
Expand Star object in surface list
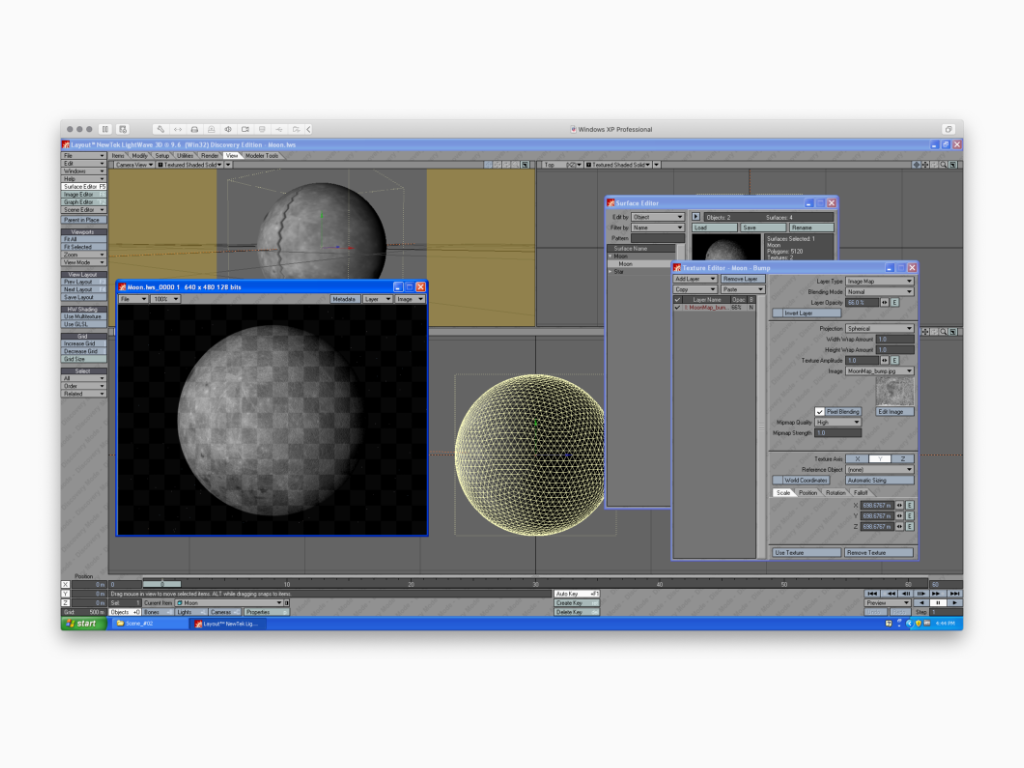(611, 272)
